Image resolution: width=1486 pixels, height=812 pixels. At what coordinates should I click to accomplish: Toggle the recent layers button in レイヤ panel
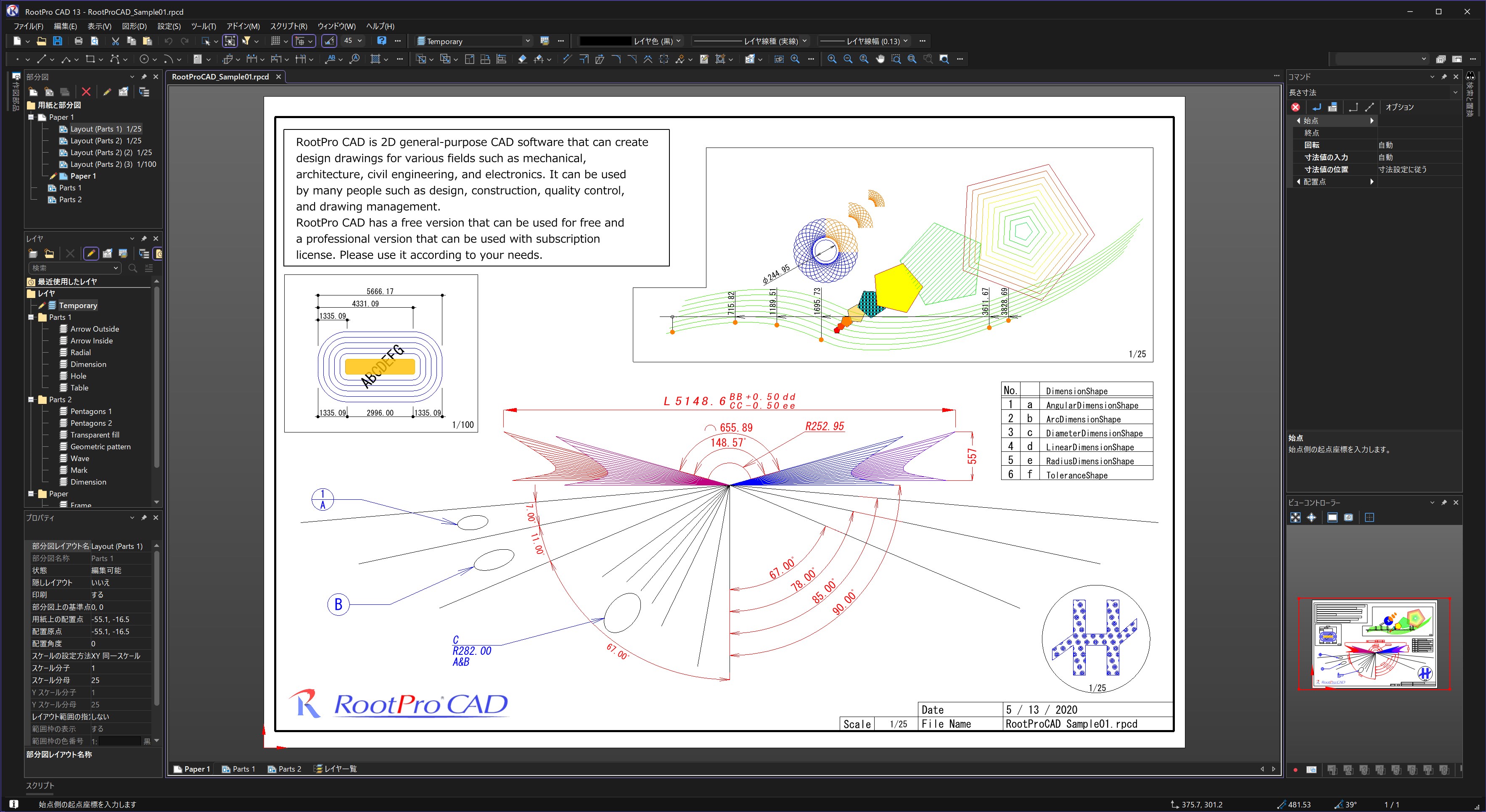tap(159, 253)
